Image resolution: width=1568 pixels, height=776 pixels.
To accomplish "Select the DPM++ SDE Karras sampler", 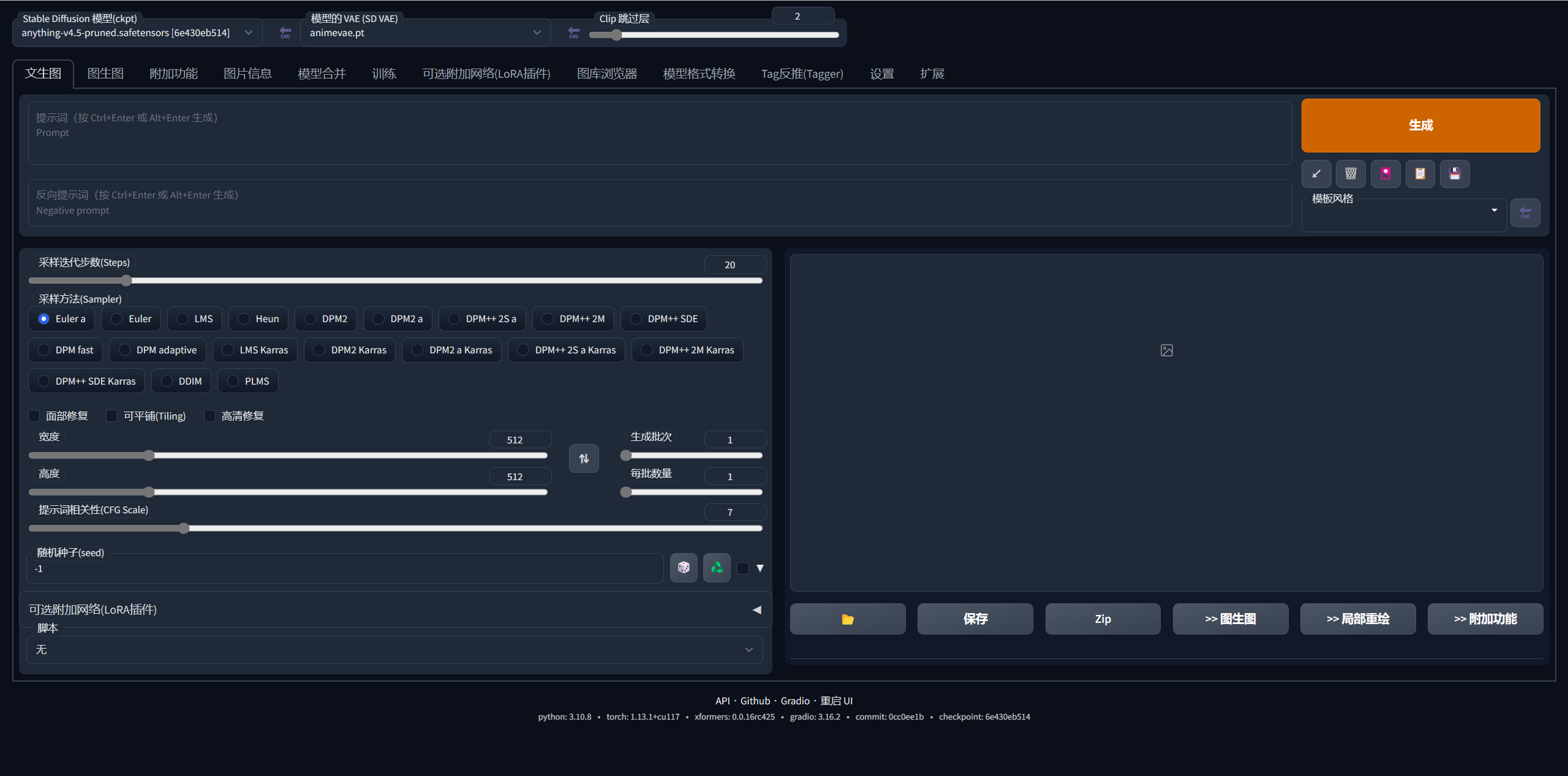I will pos(86,382).
